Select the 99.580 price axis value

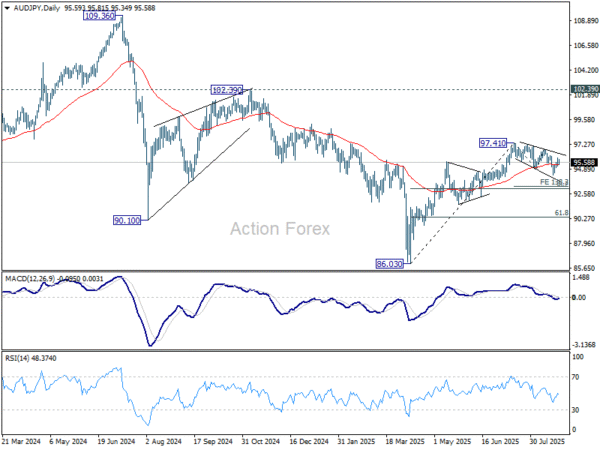(584, 120)
